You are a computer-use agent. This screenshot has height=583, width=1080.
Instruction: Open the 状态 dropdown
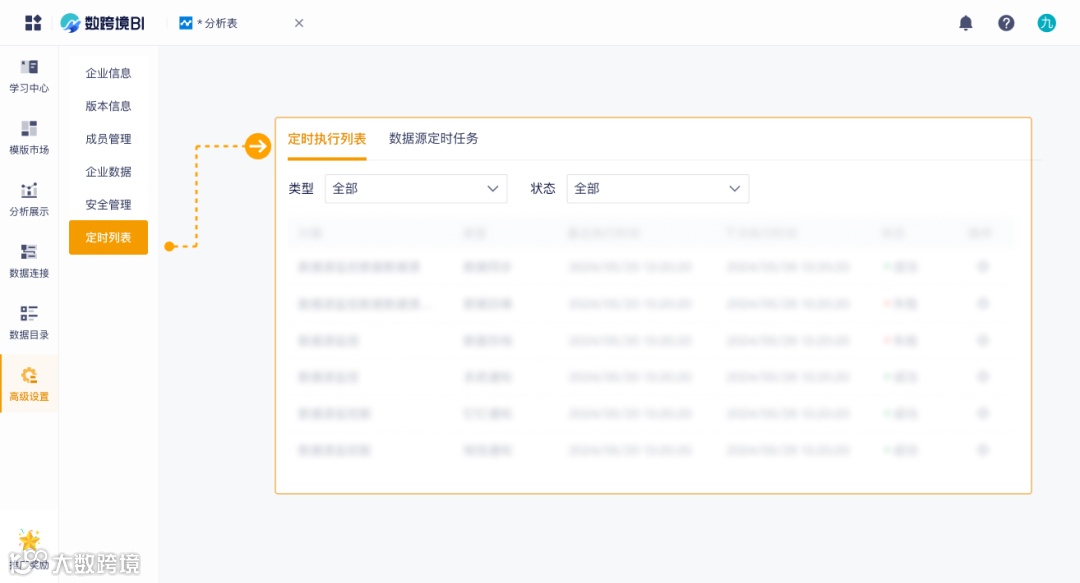[x=658, y=189]
